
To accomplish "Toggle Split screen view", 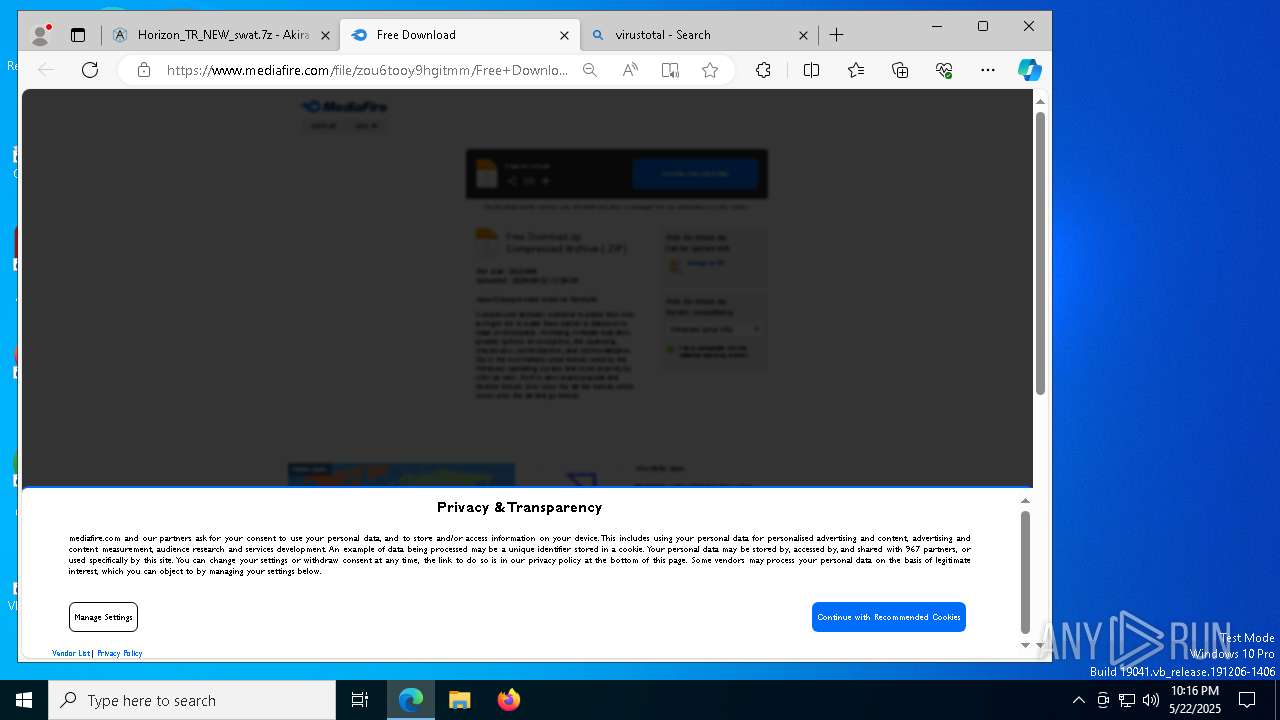I will point(811,70).
